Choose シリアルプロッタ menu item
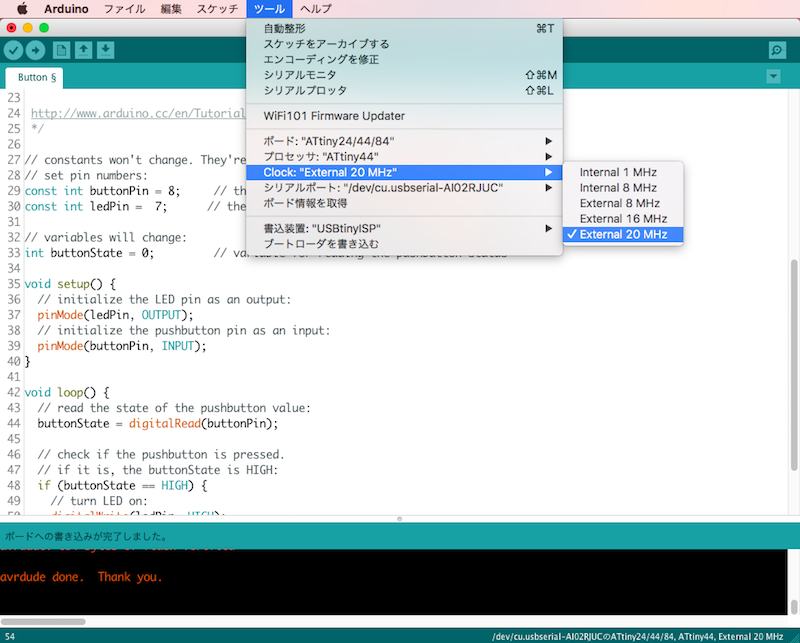 tap(404, 90)
